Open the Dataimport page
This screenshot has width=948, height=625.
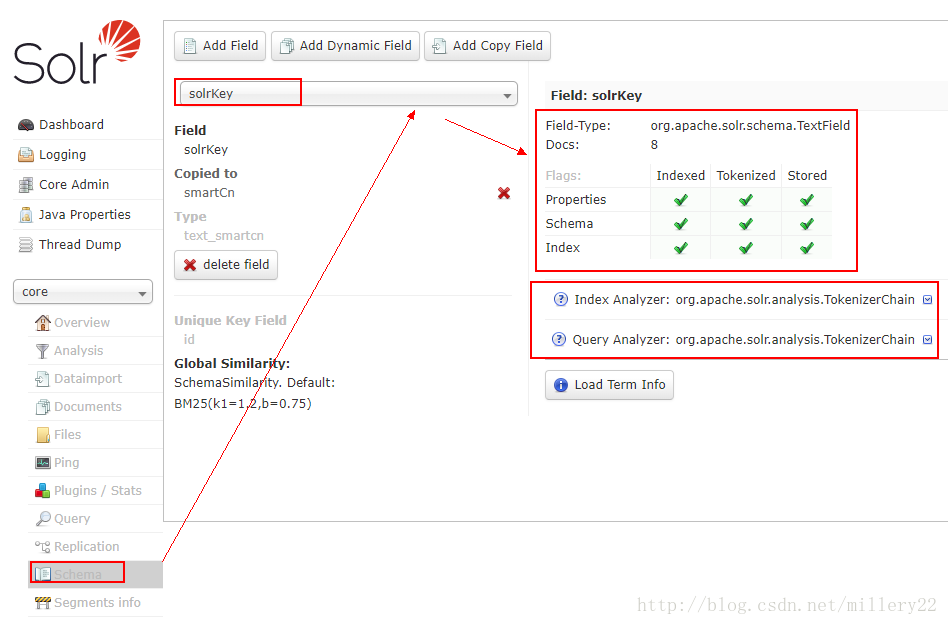click(88, 378)
